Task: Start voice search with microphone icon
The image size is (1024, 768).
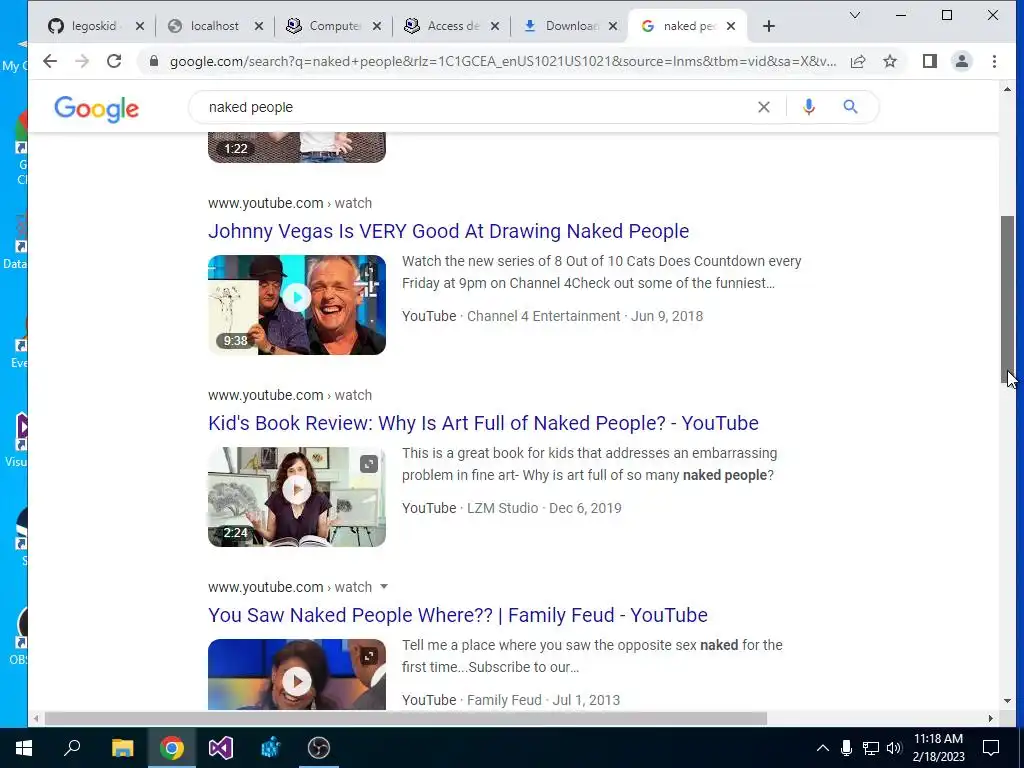Action: [x=808, y=107]
